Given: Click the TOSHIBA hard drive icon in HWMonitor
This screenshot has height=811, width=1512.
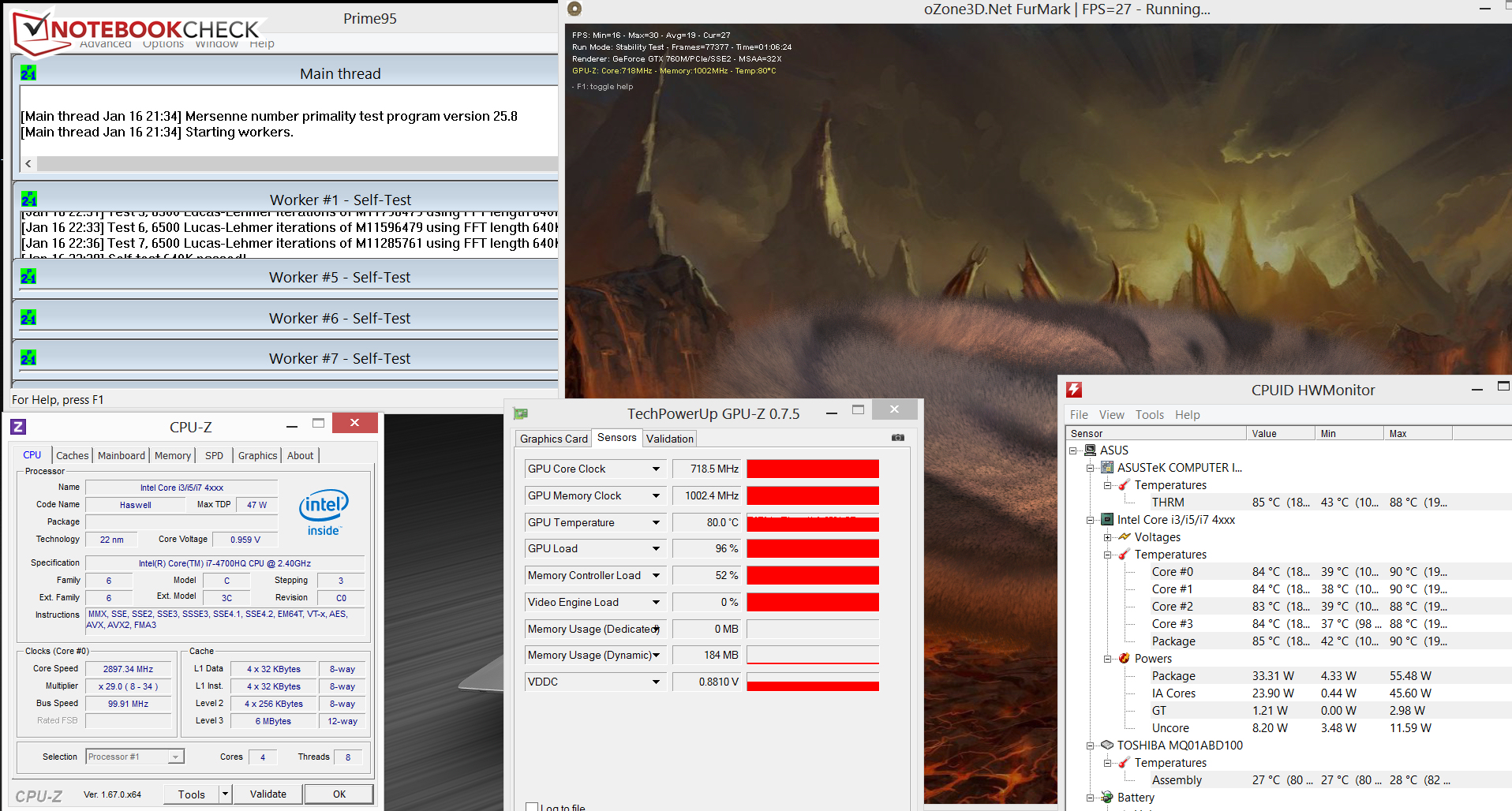Looking at the screenshot, I should coord(1107,745).
